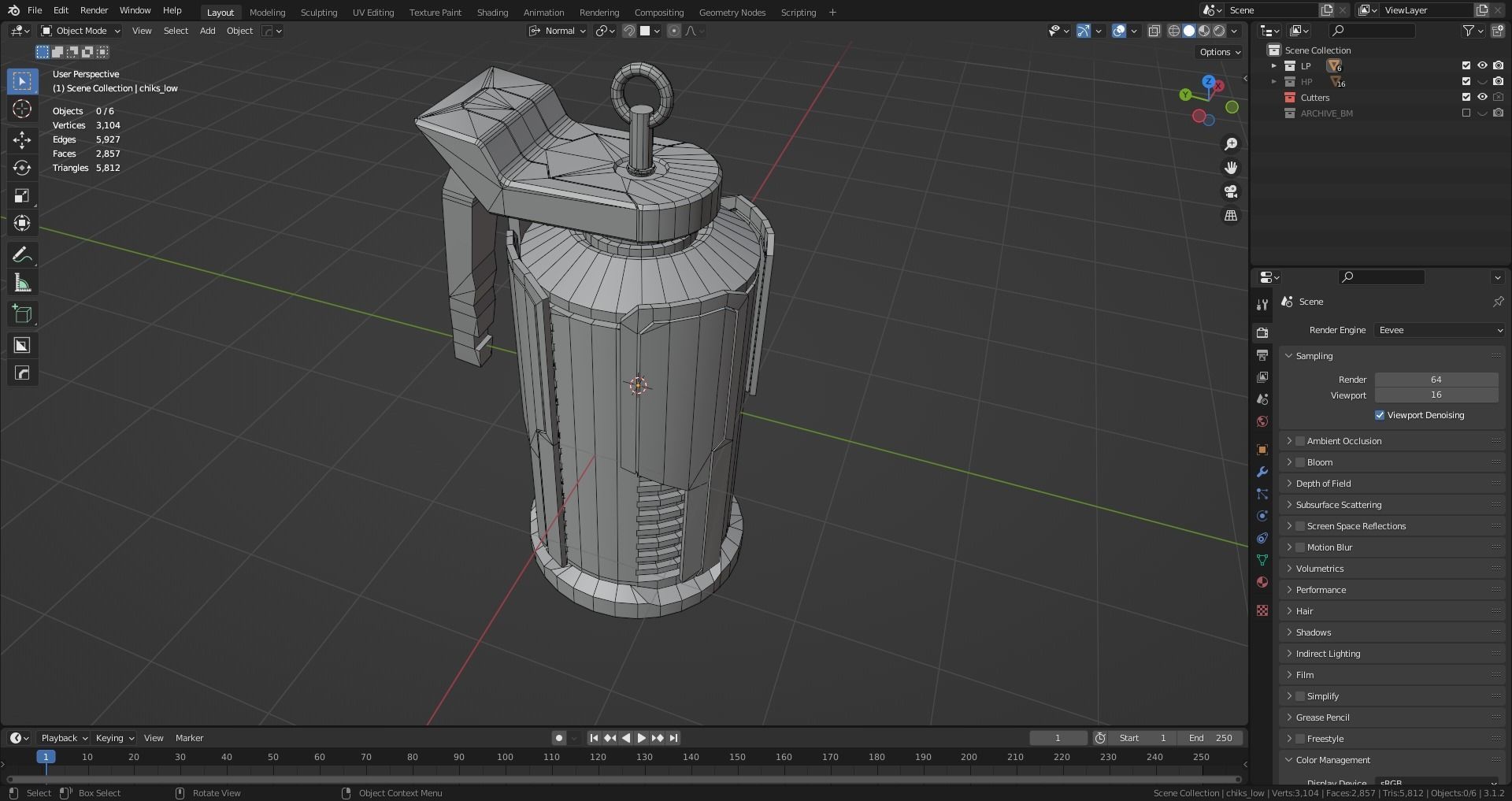This screenshot has width=1512, height=801.
Task: Select the Annotate tool
Action: [22, 254]
